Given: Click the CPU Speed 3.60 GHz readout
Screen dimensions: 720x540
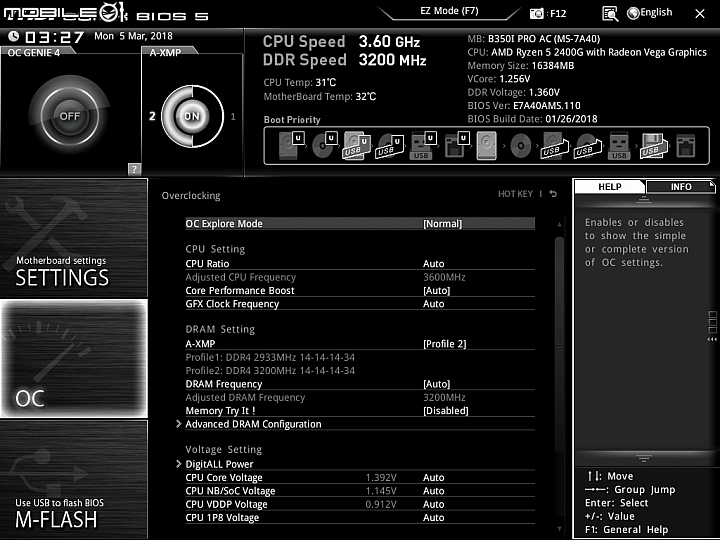Looking at the screenshot, I should 341,42.
